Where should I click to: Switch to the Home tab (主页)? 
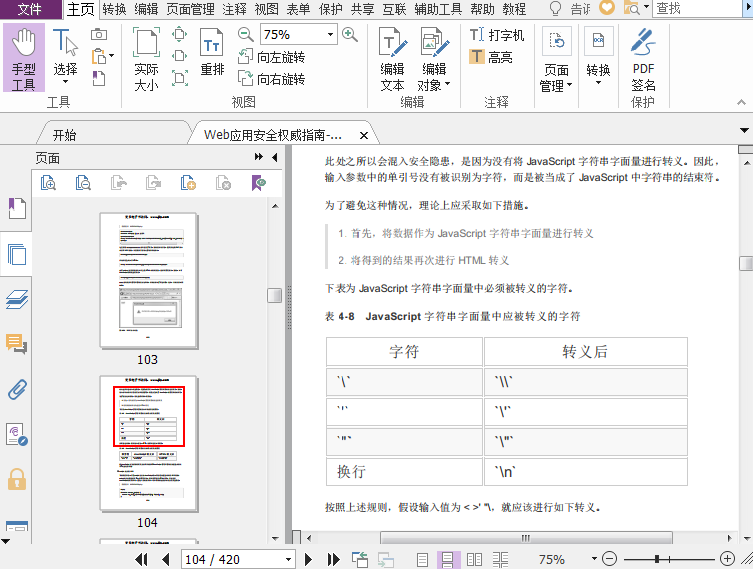[81, 9]
